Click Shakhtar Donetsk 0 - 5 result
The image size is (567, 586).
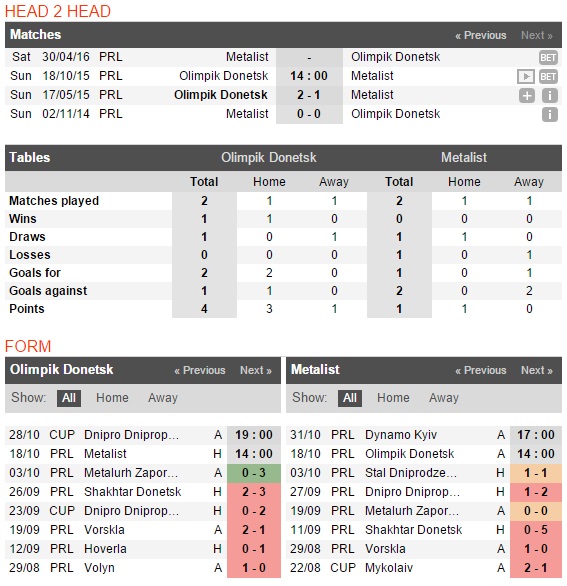536,530
